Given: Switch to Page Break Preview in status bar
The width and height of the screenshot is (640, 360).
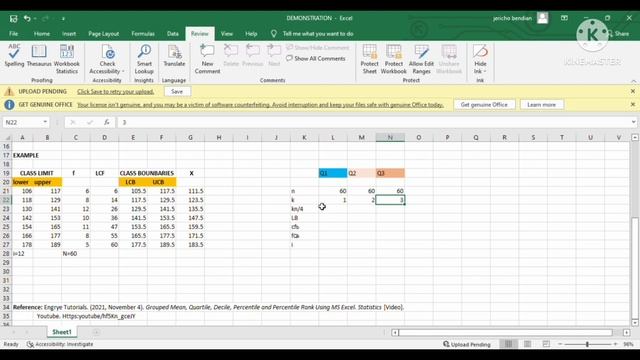Looking at the screenshot, I should tap(546, 344).
